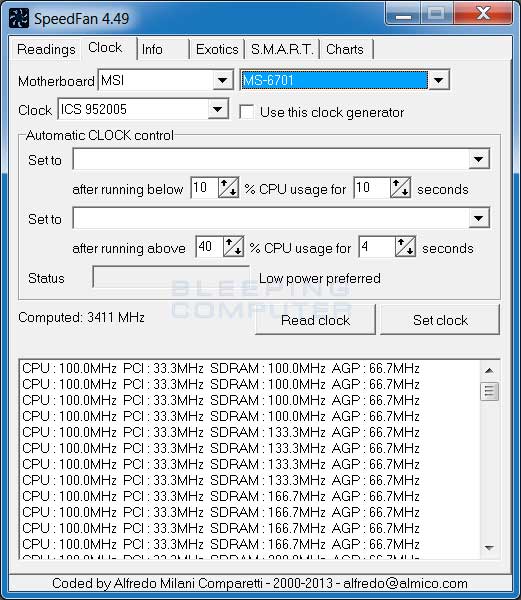
Task: Click the clock list scroll up arrow
Action: [489, 370]
